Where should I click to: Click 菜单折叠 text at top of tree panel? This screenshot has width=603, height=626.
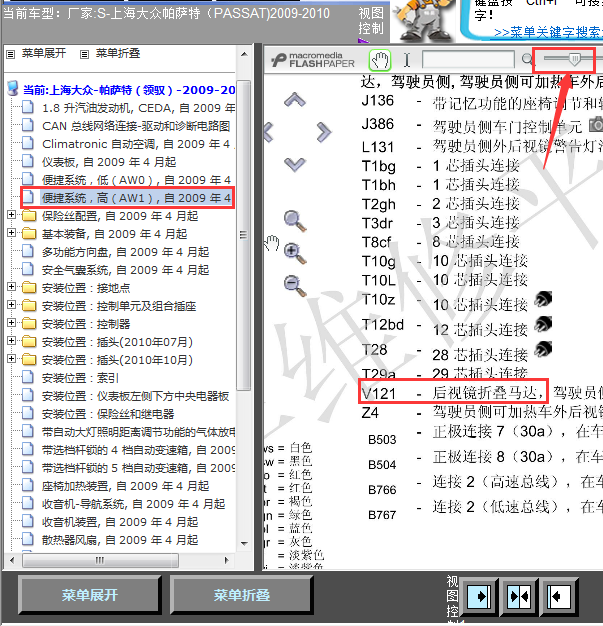(x=118, y=53)
